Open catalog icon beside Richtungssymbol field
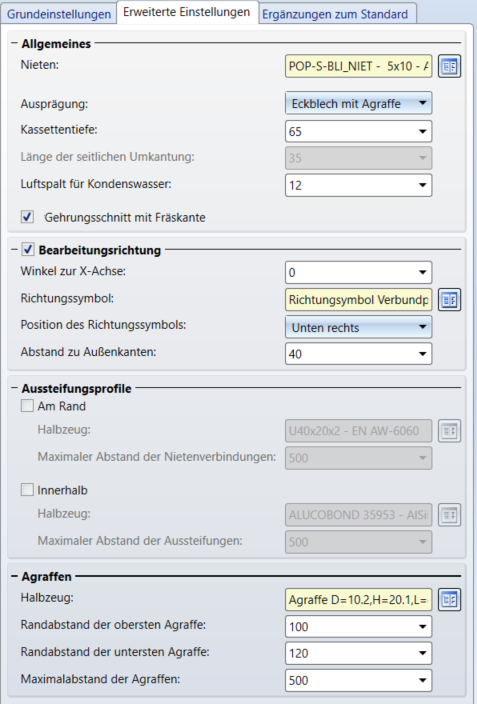This screenshot has height=704, width=477. (x=449, y=300)
